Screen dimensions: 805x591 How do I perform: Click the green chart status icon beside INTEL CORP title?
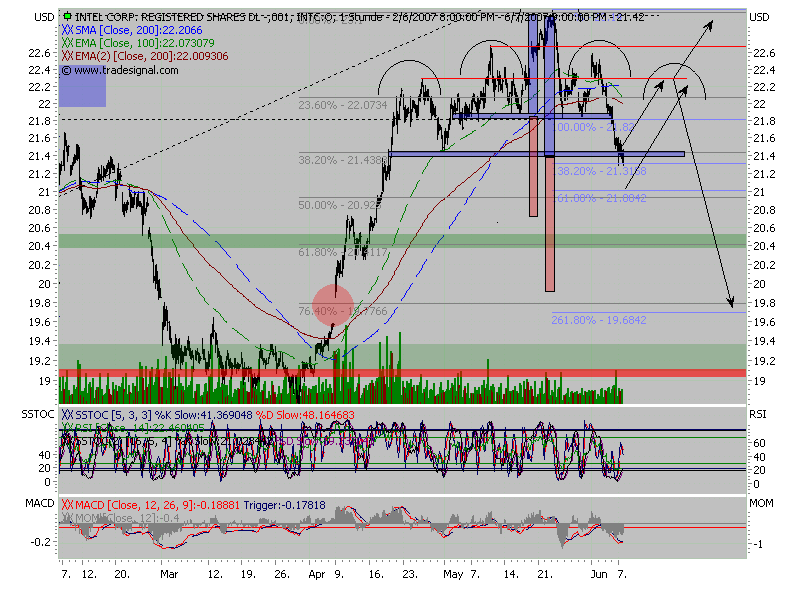pyautogui.click(x=66, y=15)
